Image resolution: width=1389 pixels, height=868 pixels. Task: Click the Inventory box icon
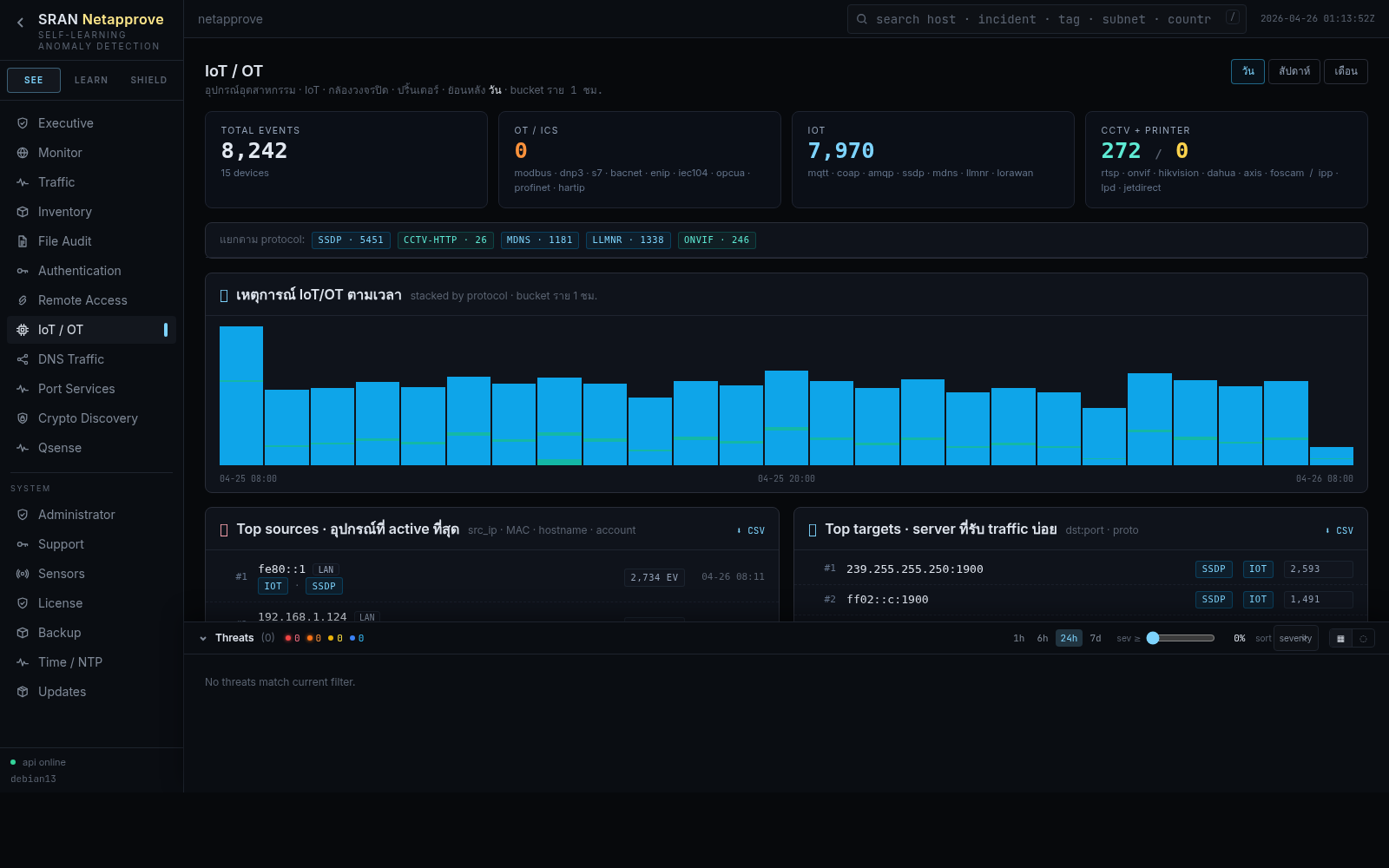23,212
